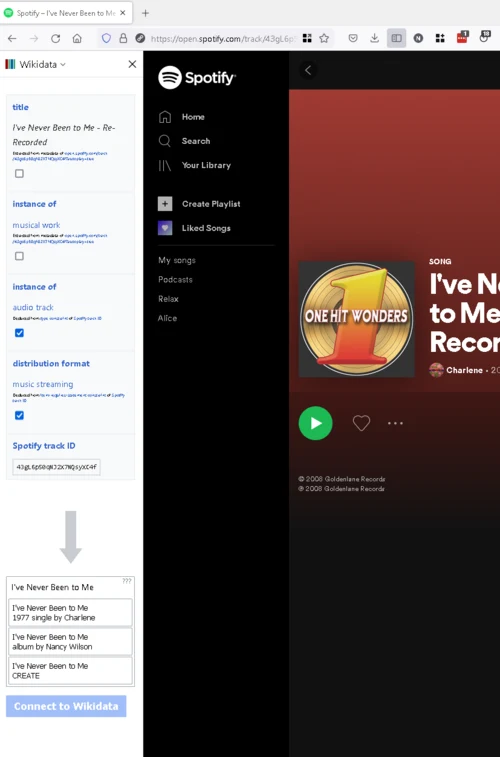Open Your Library
Image resolution: width=500 pixels, height=757 pixels.
(206, 165)
